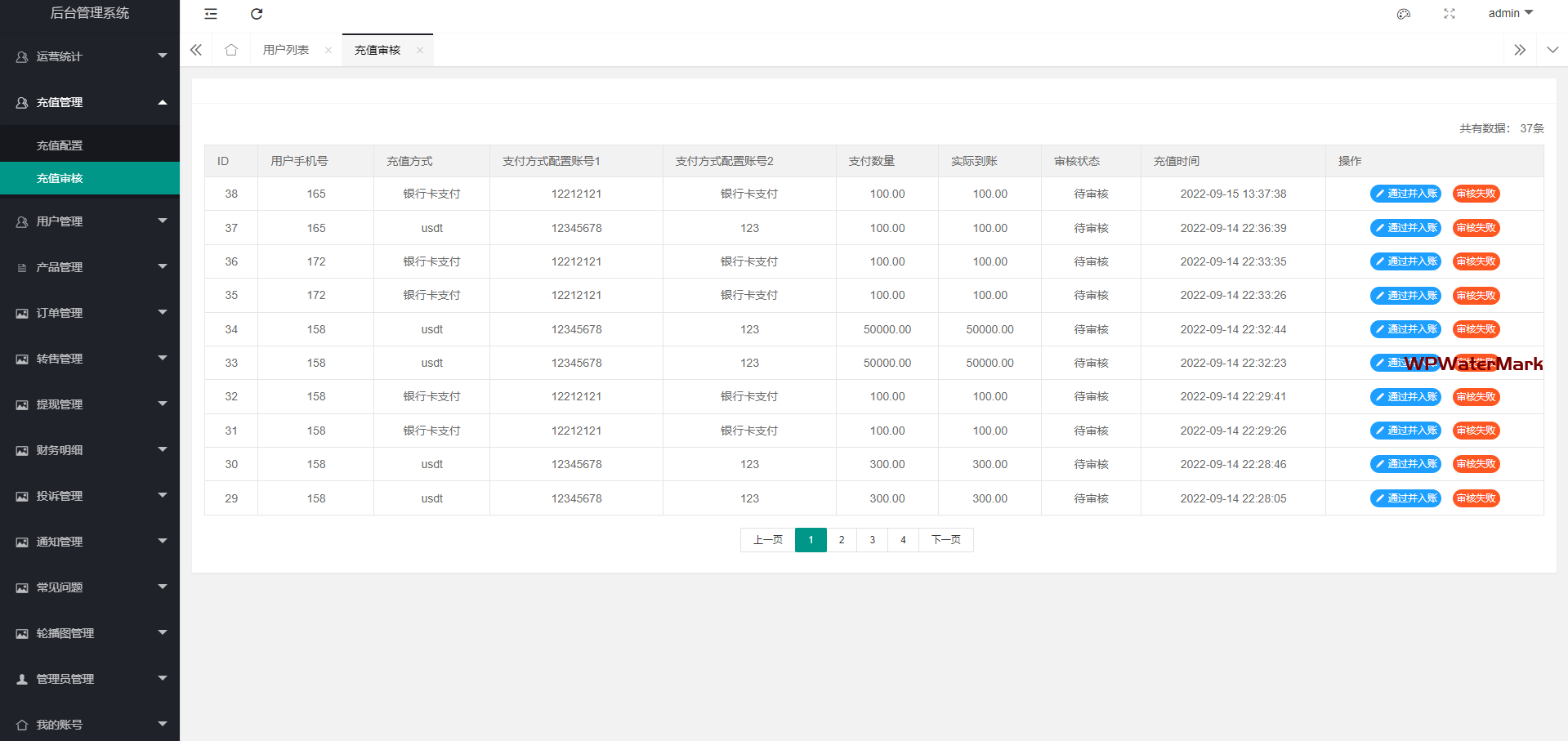Reject record ID 29 with 审核失败
The image size is (1568, 741).
coord(1476,498)
